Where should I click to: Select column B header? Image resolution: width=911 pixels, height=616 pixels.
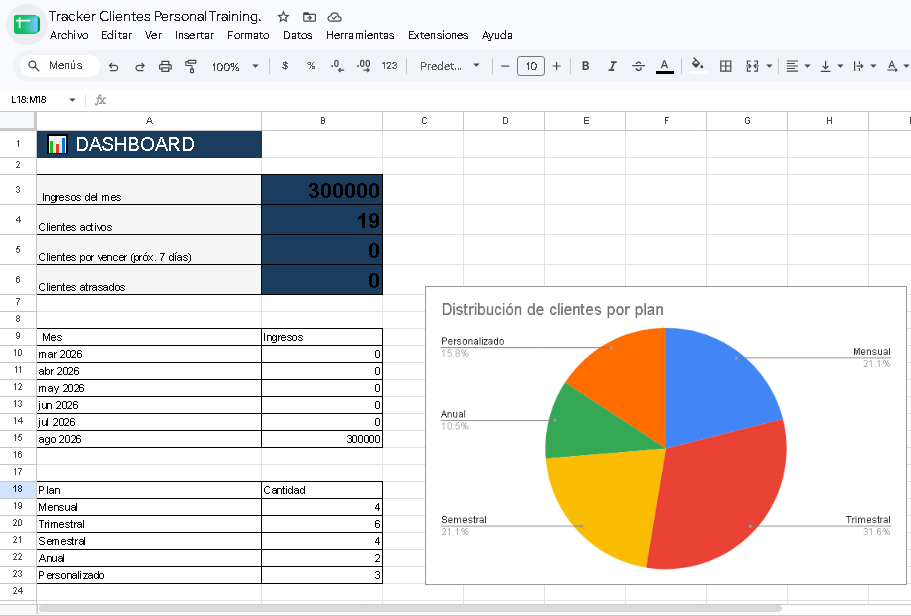[322, 121]
